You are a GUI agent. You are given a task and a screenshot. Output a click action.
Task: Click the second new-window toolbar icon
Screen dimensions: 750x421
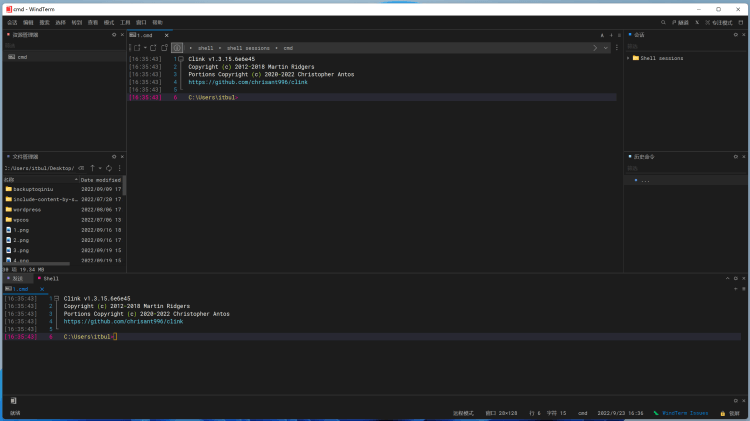pyautogui.click(x=153, y=48)
